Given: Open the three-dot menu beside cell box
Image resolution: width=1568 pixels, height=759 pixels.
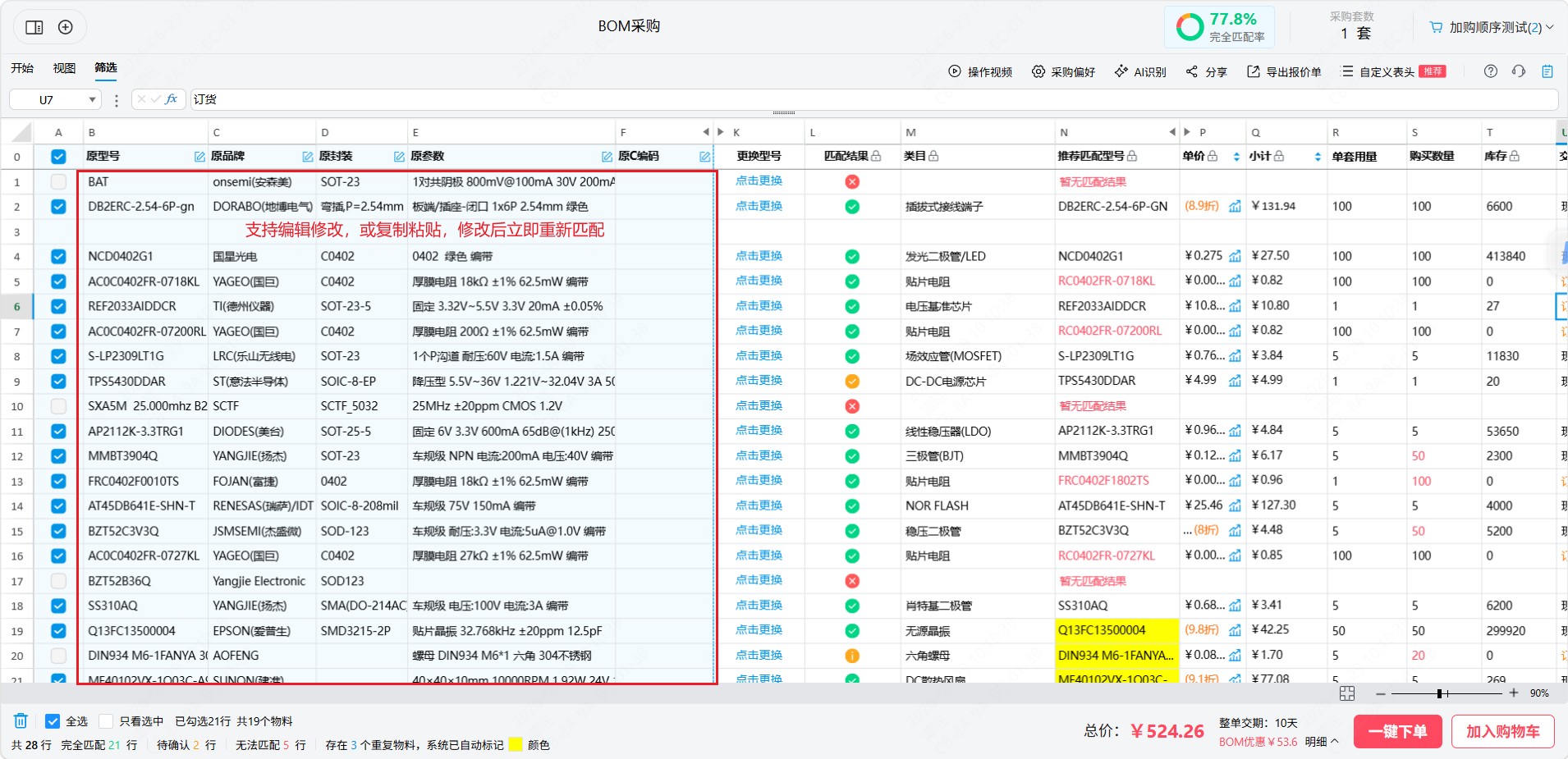Looking at the screenshot, I should coord(117,100).
